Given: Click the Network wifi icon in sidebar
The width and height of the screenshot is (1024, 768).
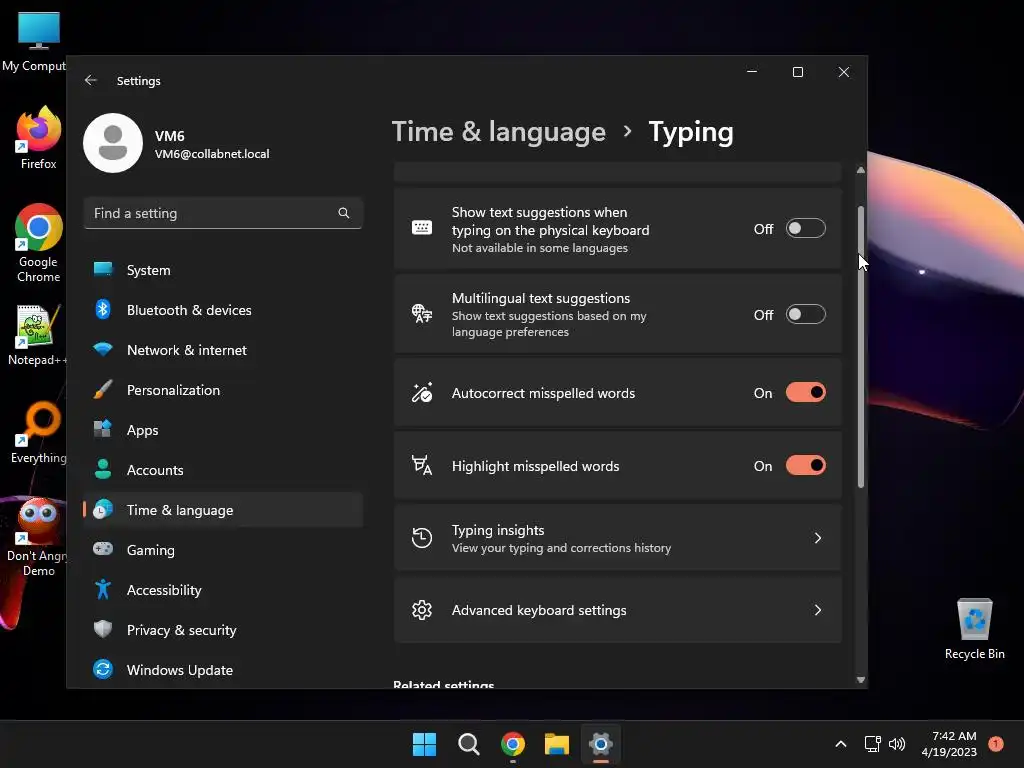Looking at the screenshot, I should (x=103, y=349).
